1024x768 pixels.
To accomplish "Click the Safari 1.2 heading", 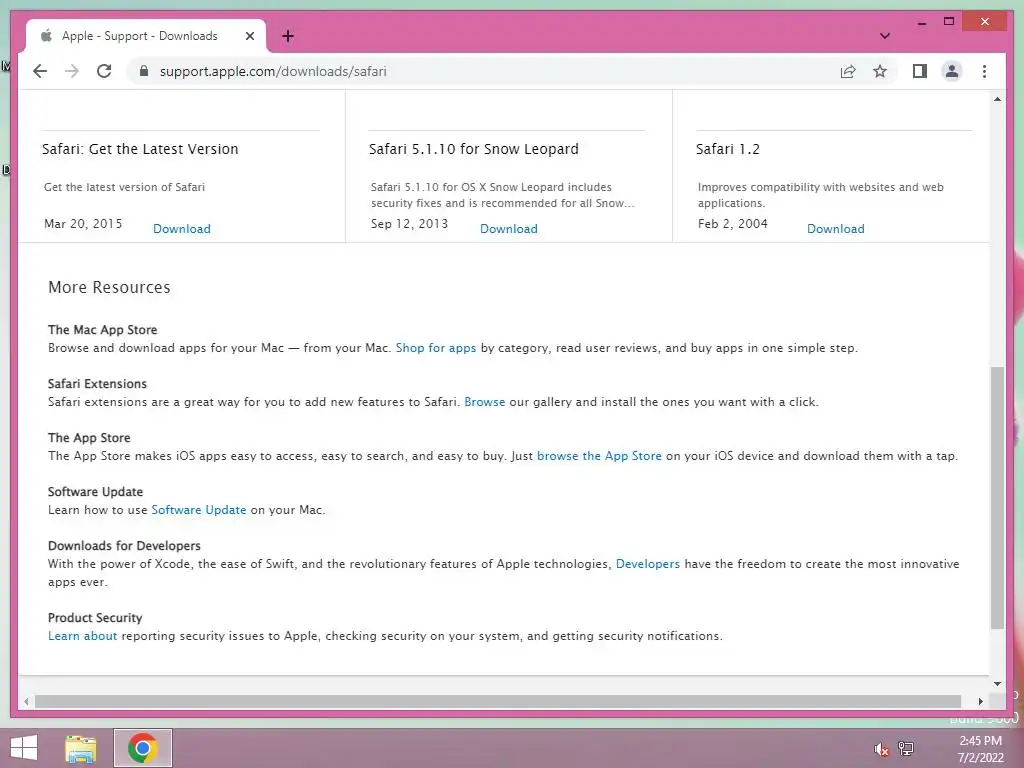I will pyautogui.click(x=728, y=149).
